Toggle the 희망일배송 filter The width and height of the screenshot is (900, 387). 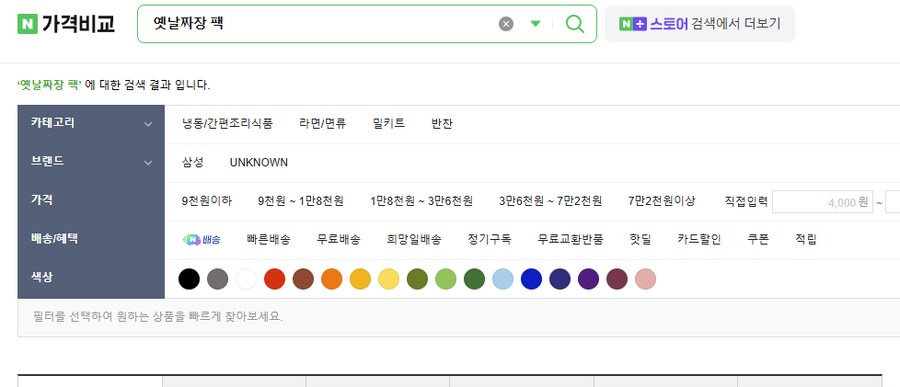point(414,240)
